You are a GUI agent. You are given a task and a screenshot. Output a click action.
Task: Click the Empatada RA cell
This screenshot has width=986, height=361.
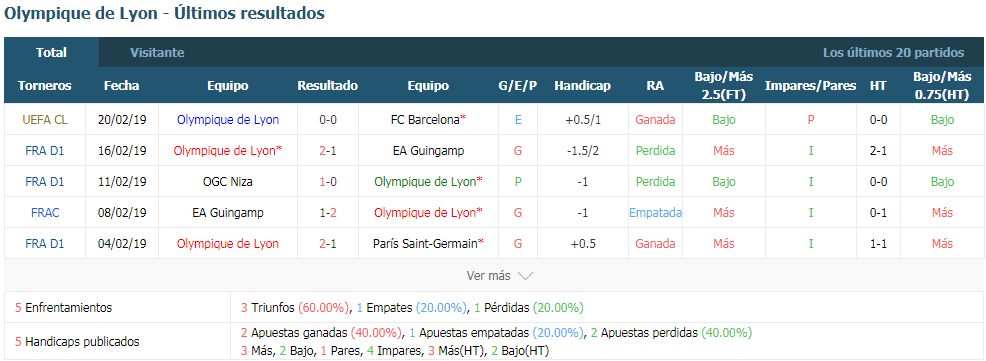click(x=655, y=213)
